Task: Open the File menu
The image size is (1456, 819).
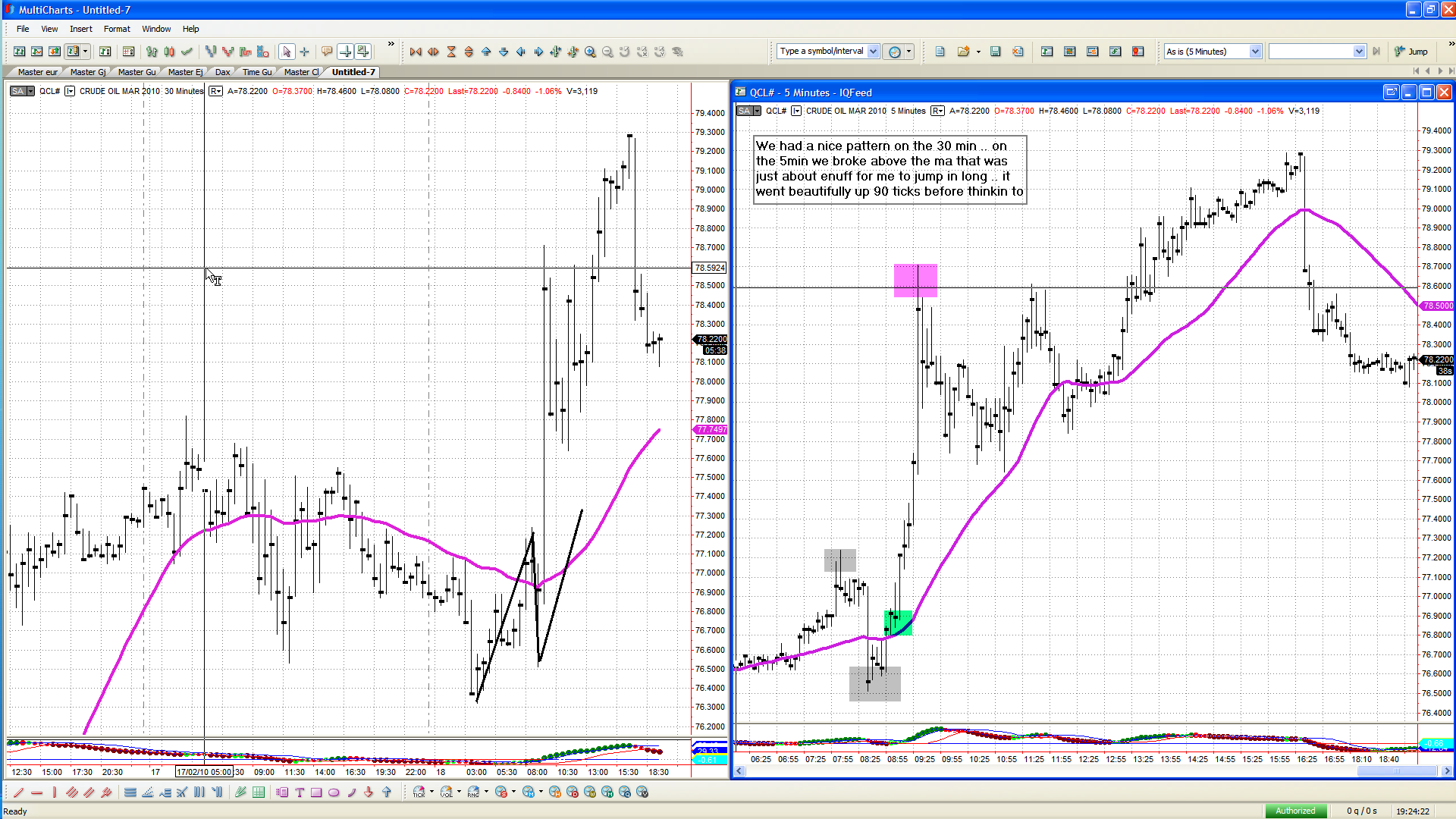Action: [x=23, y=29]
